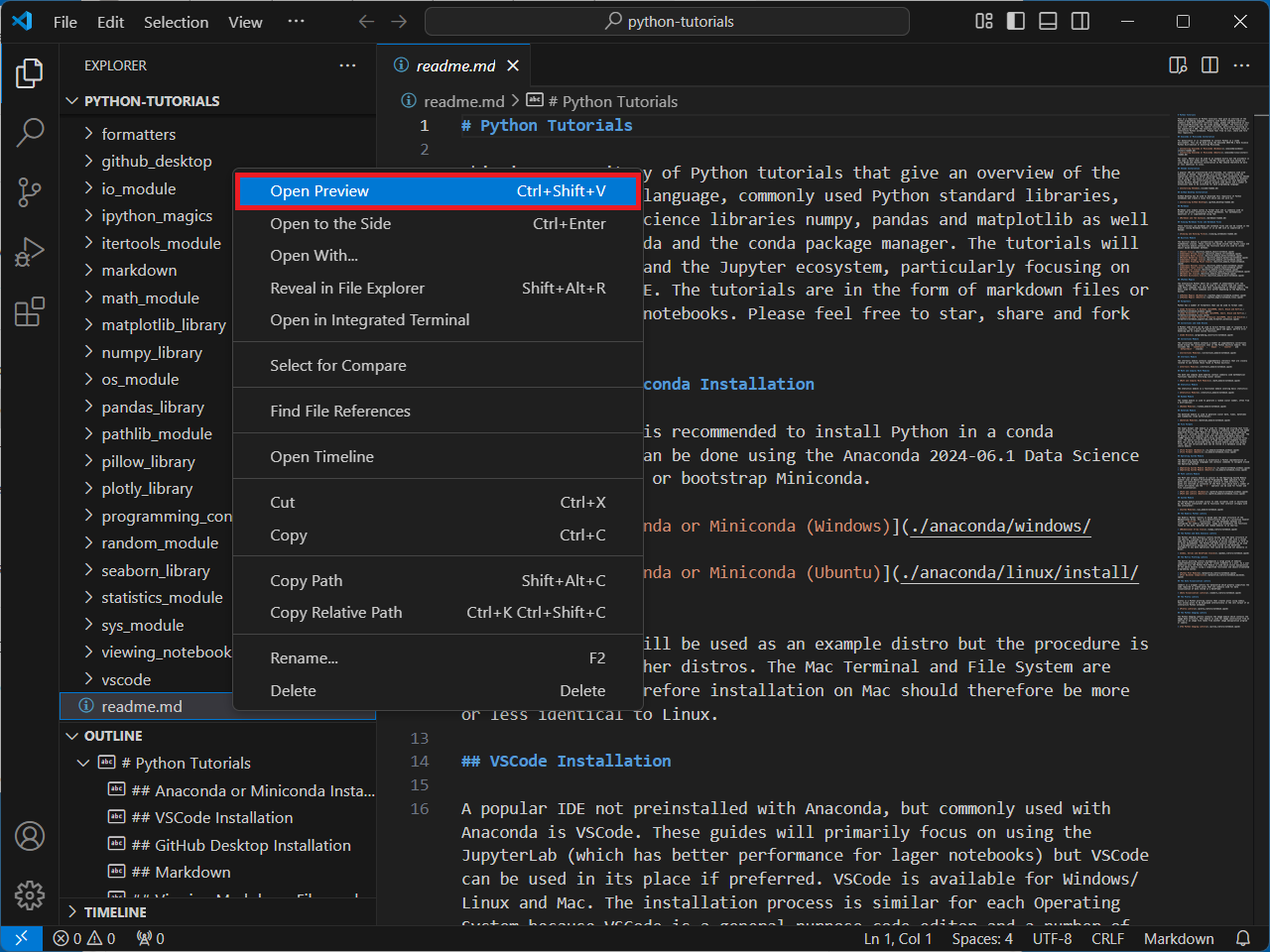Click the editor minimap
This screenshot has width=1270, height=952.
pos(1212,297)
